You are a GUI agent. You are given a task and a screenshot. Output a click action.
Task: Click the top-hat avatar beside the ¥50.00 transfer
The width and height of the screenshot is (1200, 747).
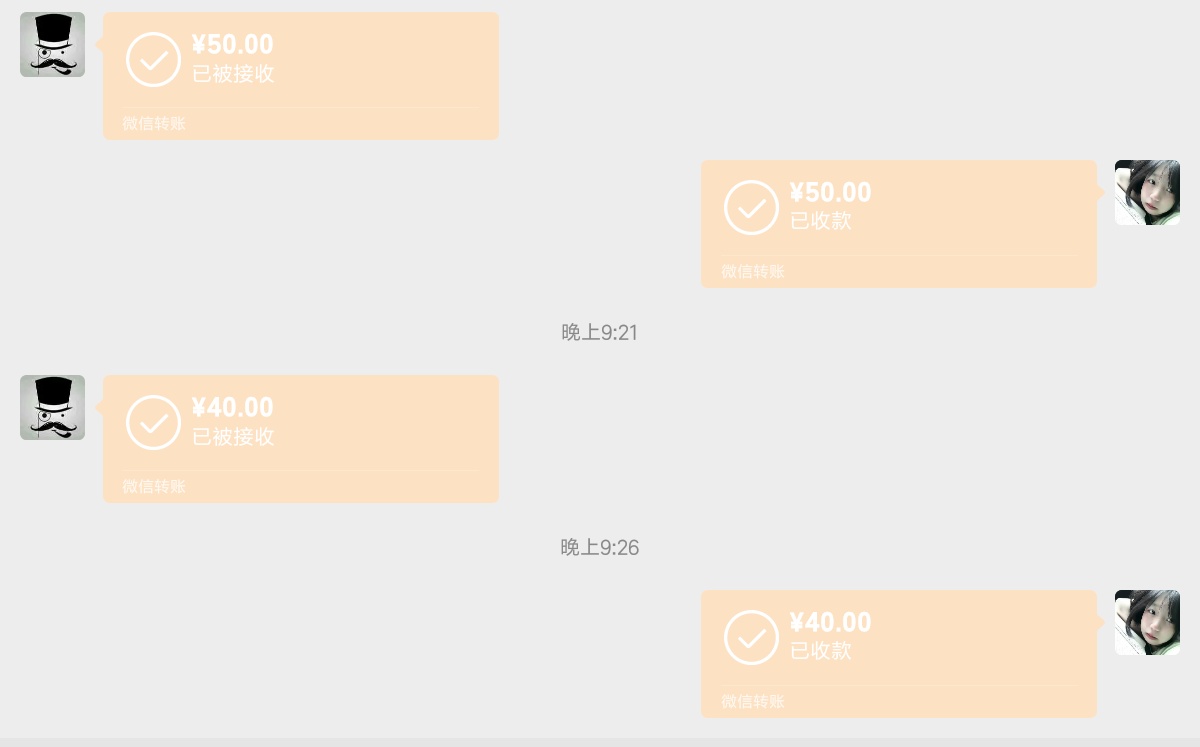[52, 45]
